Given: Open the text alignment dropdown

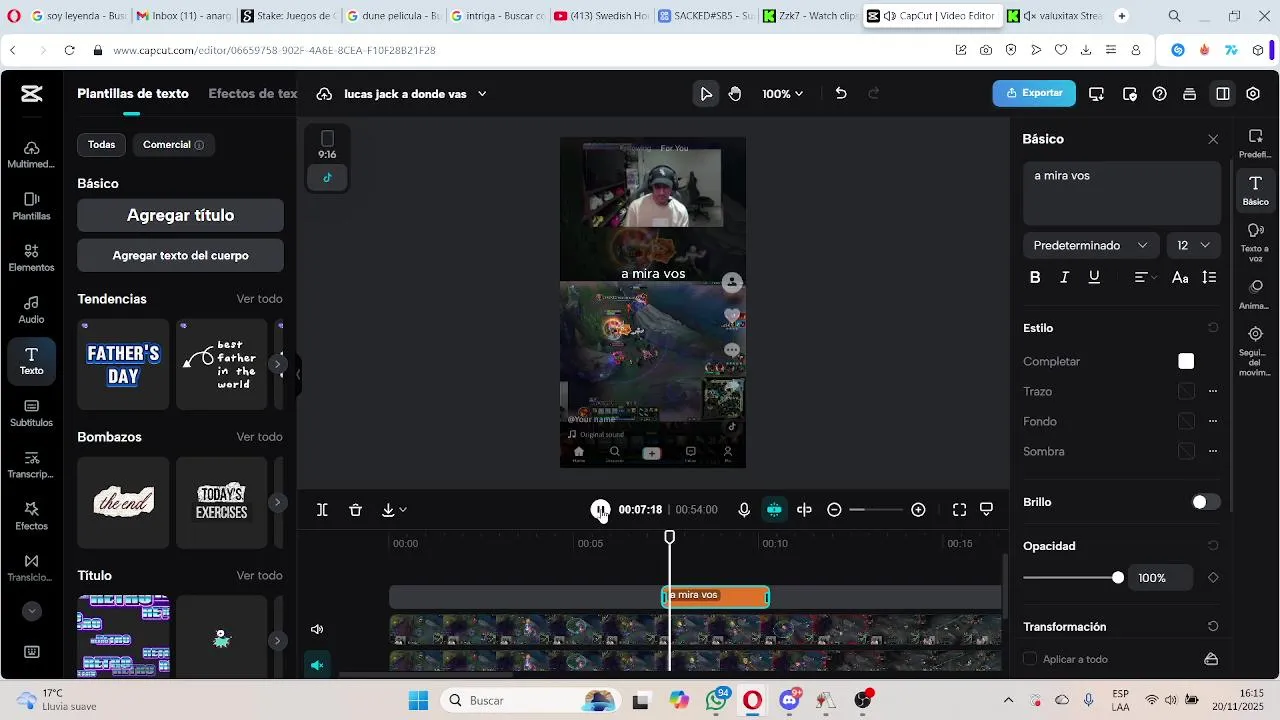Looking at the screenshot, I should tap(1145, 277).
